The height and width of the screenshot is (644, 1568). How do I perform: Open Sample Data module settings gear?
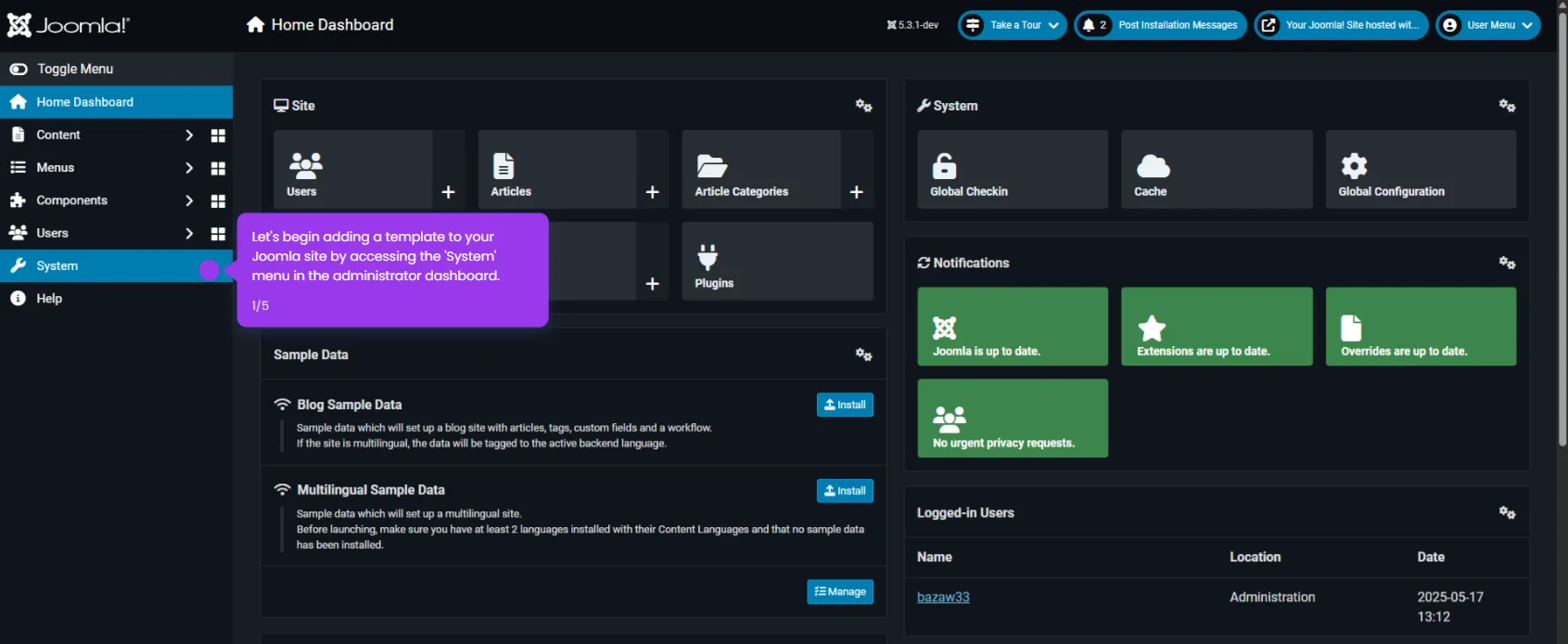(x=863, y=354)
